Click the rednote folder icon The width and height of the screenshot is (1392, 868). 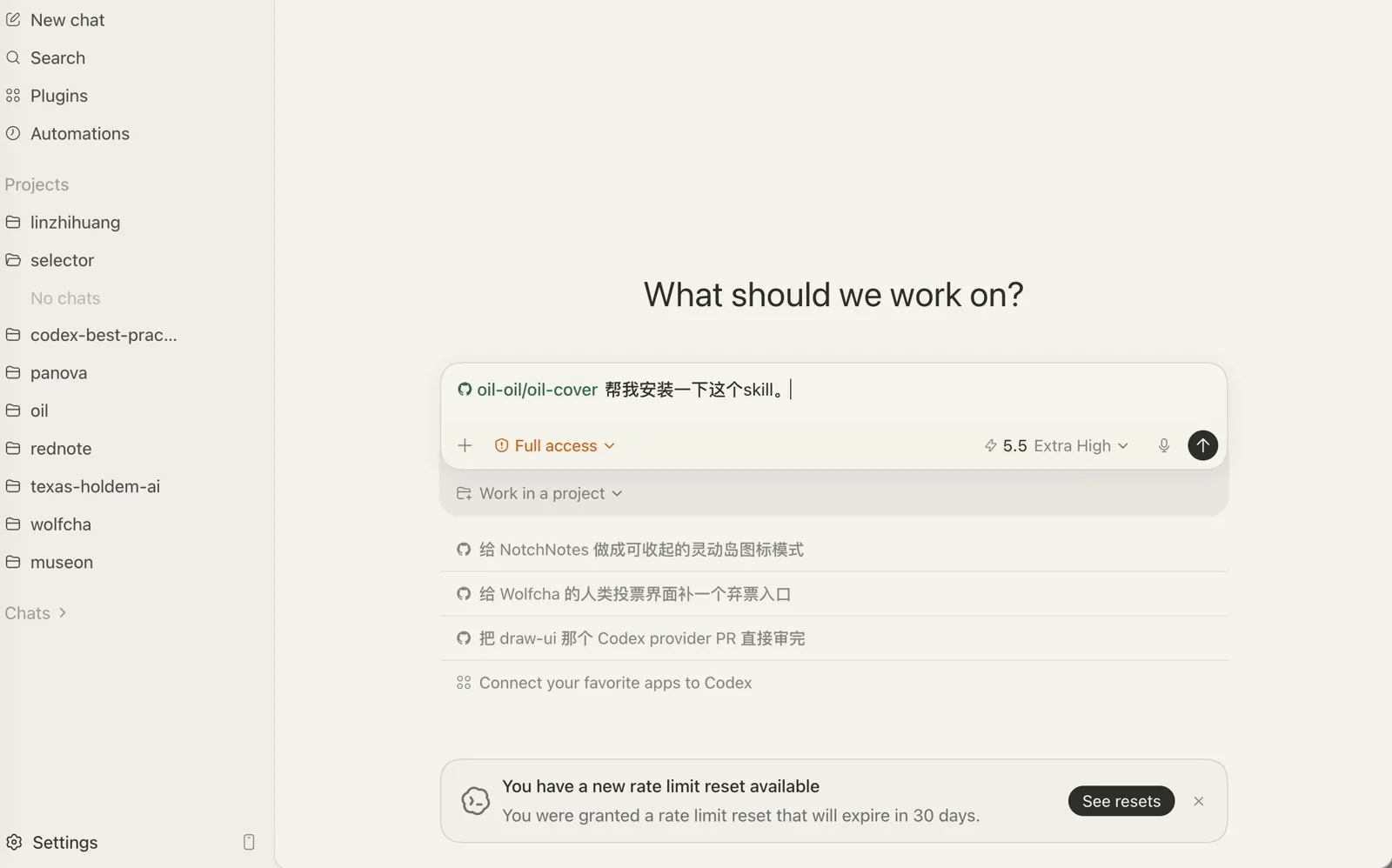[13, 448]
